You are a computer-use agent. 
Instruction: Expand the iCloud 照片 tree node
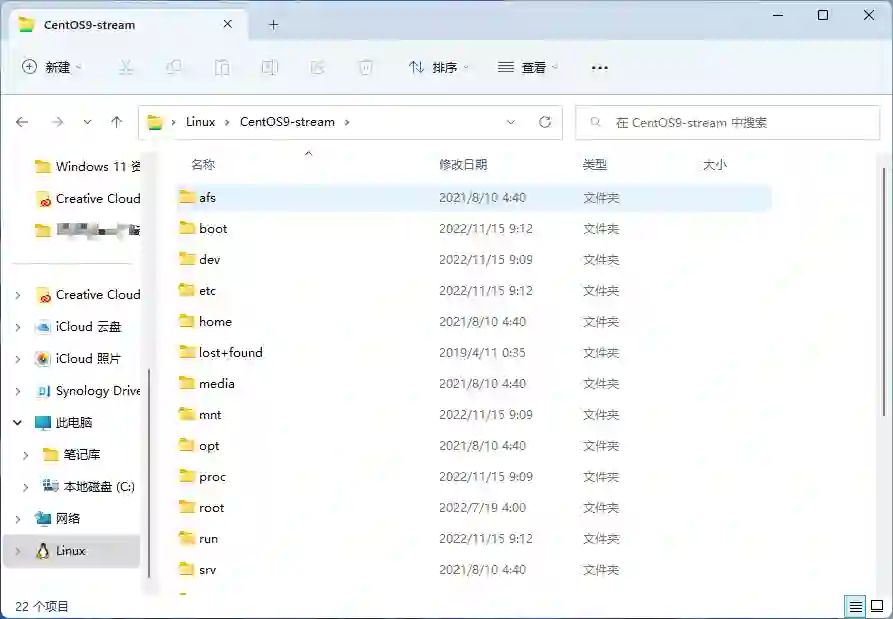(x=18, y=359)
